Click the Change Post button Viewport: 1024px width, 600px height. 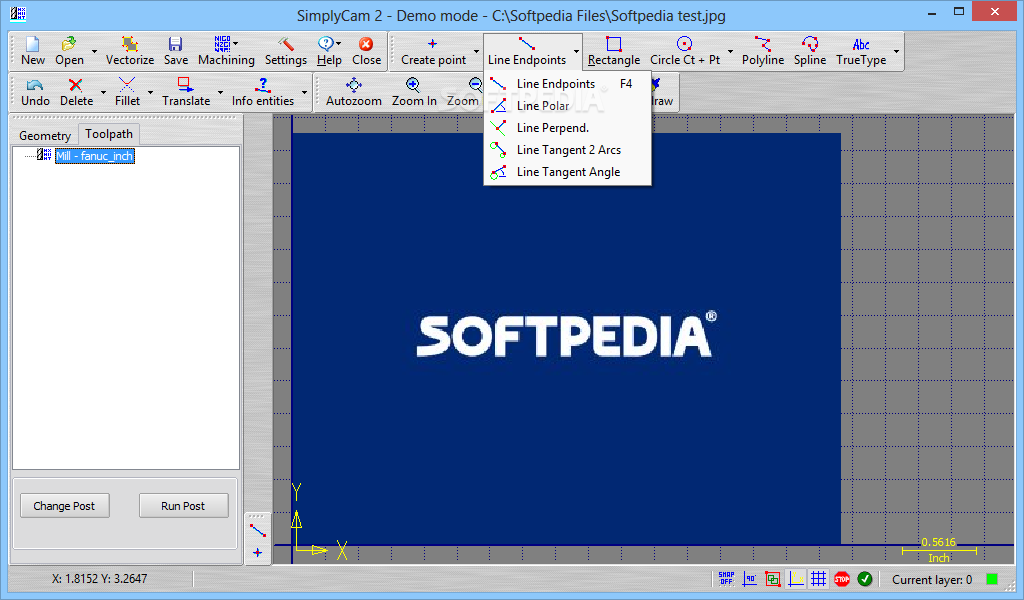(x=64, y=506)
